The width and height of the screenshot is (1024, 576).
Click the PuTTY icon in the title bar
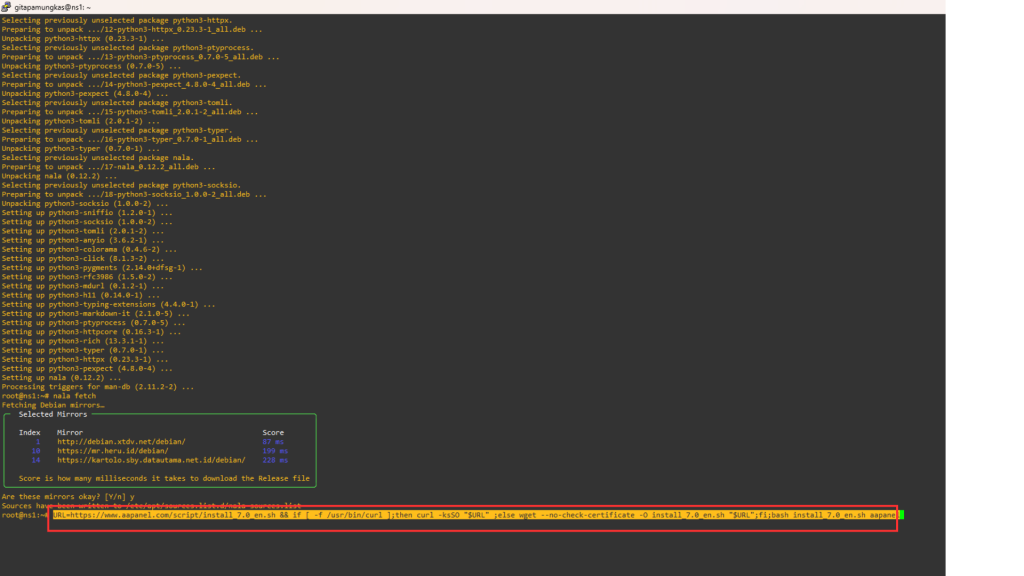(x=7, y=6)
